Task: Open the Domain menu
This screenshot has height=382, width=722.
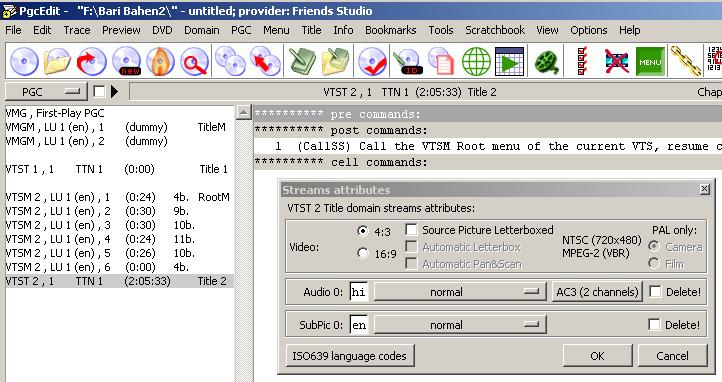Action: 202,30
